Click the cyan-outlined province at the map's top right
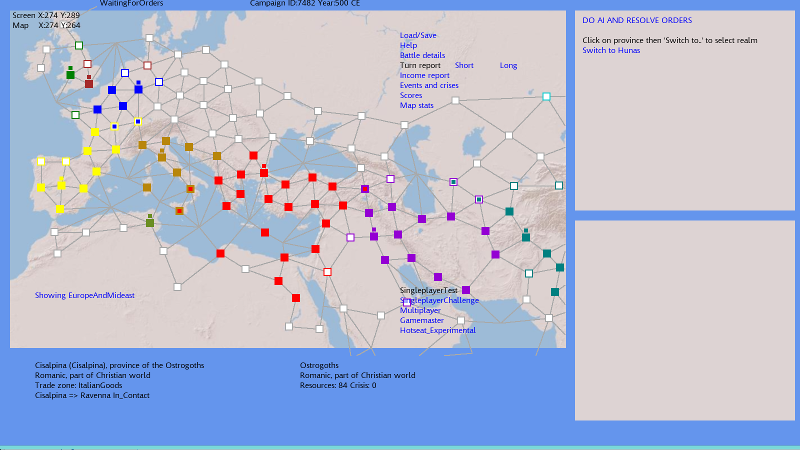The image size is (800, 450). pyautogui.click(x=546, y=97)
